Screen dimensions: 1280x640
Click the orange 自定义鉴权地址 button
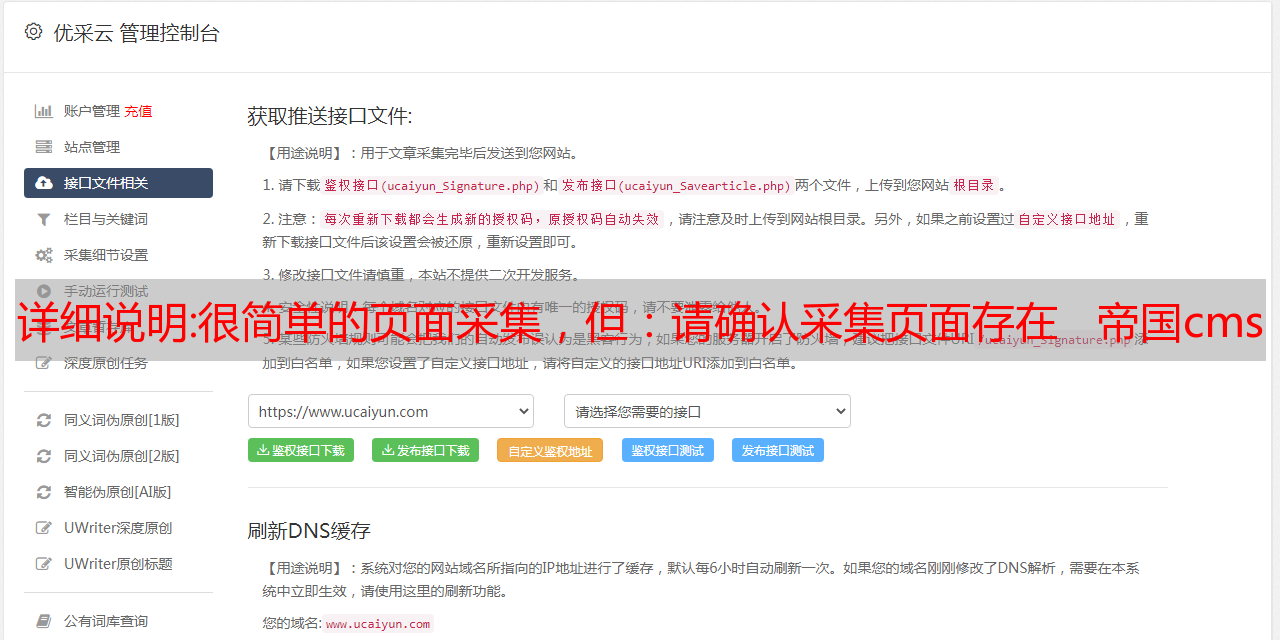(550, 450)
